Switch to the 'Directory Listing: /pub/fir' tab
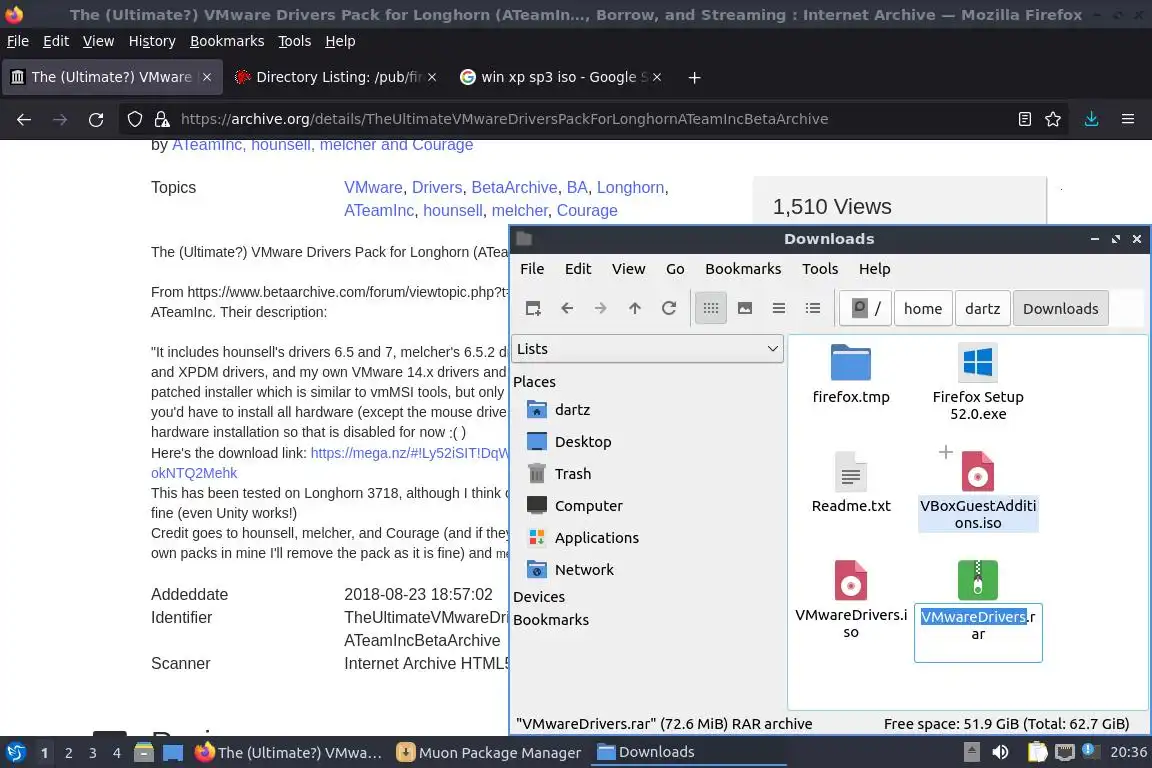The height and width of the screenshot is (768, 1152). pyautogui.click(x=336, y=77)
